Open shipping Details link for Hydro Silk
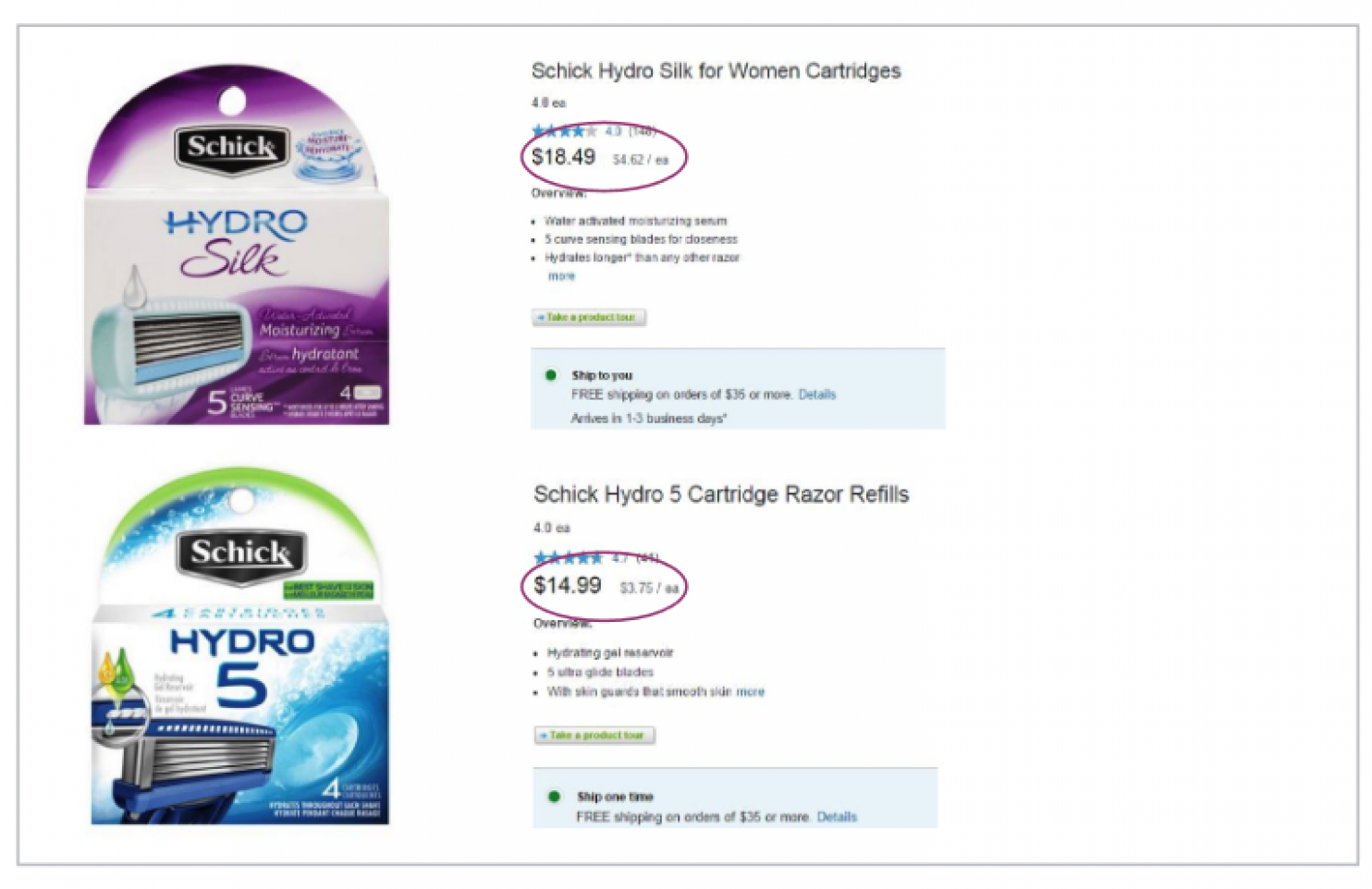The height and width of the screenshot is (889, 1372). [x=817, y=395]
